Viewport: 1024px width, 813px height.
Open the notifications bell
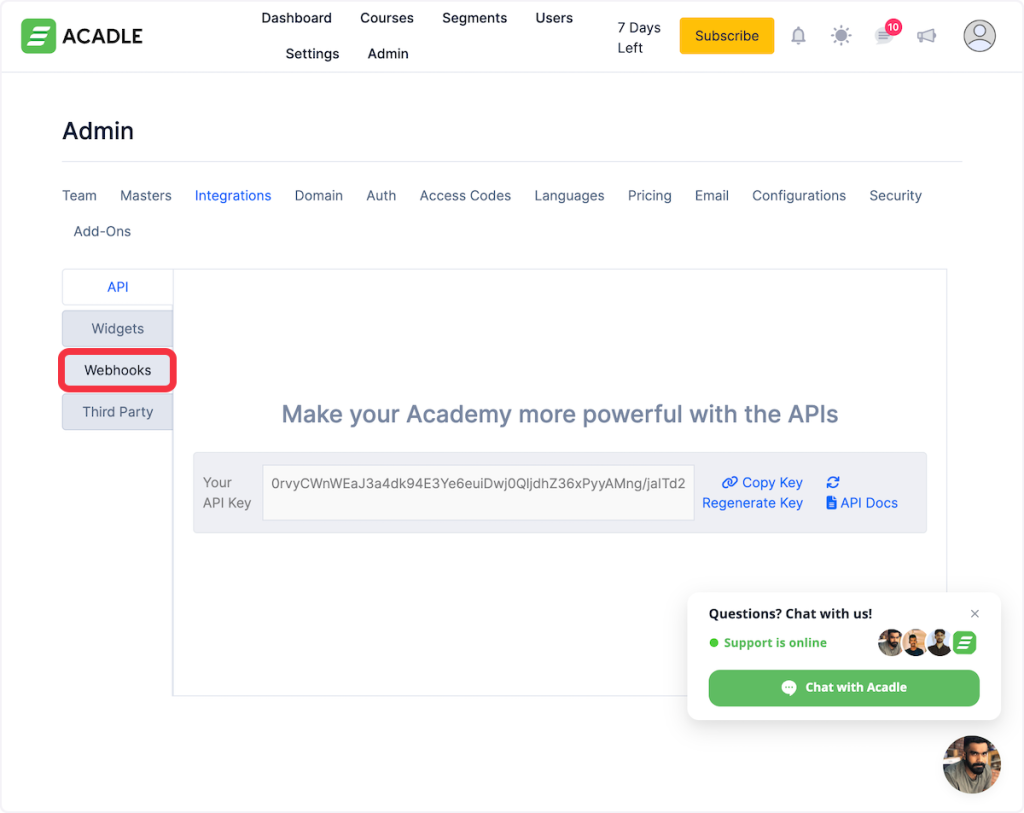point(798,36)
